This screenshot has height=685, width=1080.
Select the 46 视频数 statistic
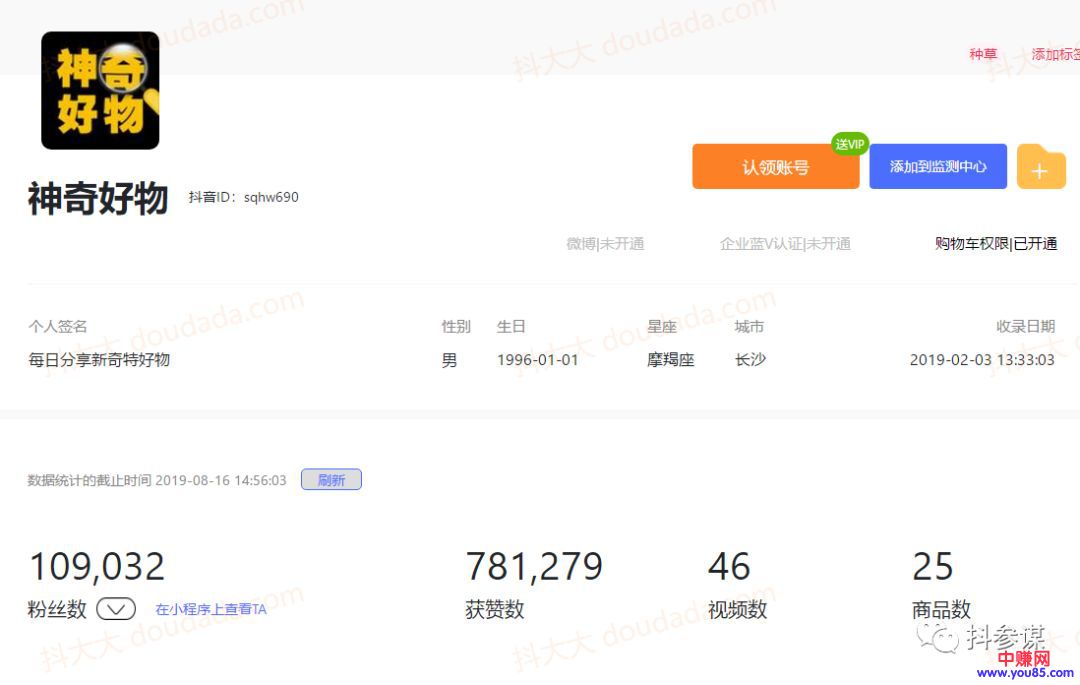pyautogui.click(x=729, y=567)
